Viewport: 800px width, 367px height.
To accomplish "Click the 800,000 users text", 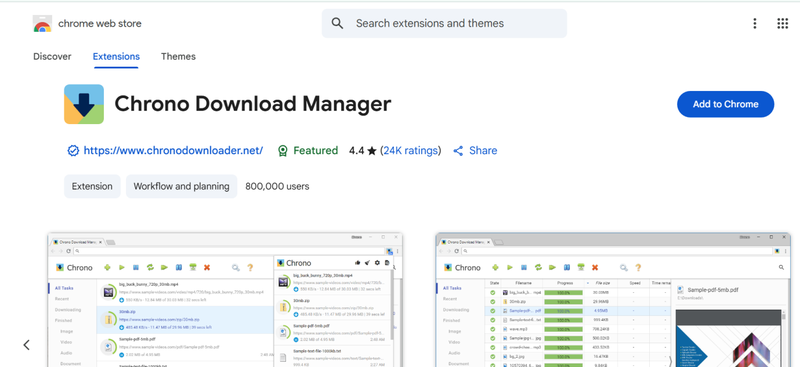I will click(277, 186).
